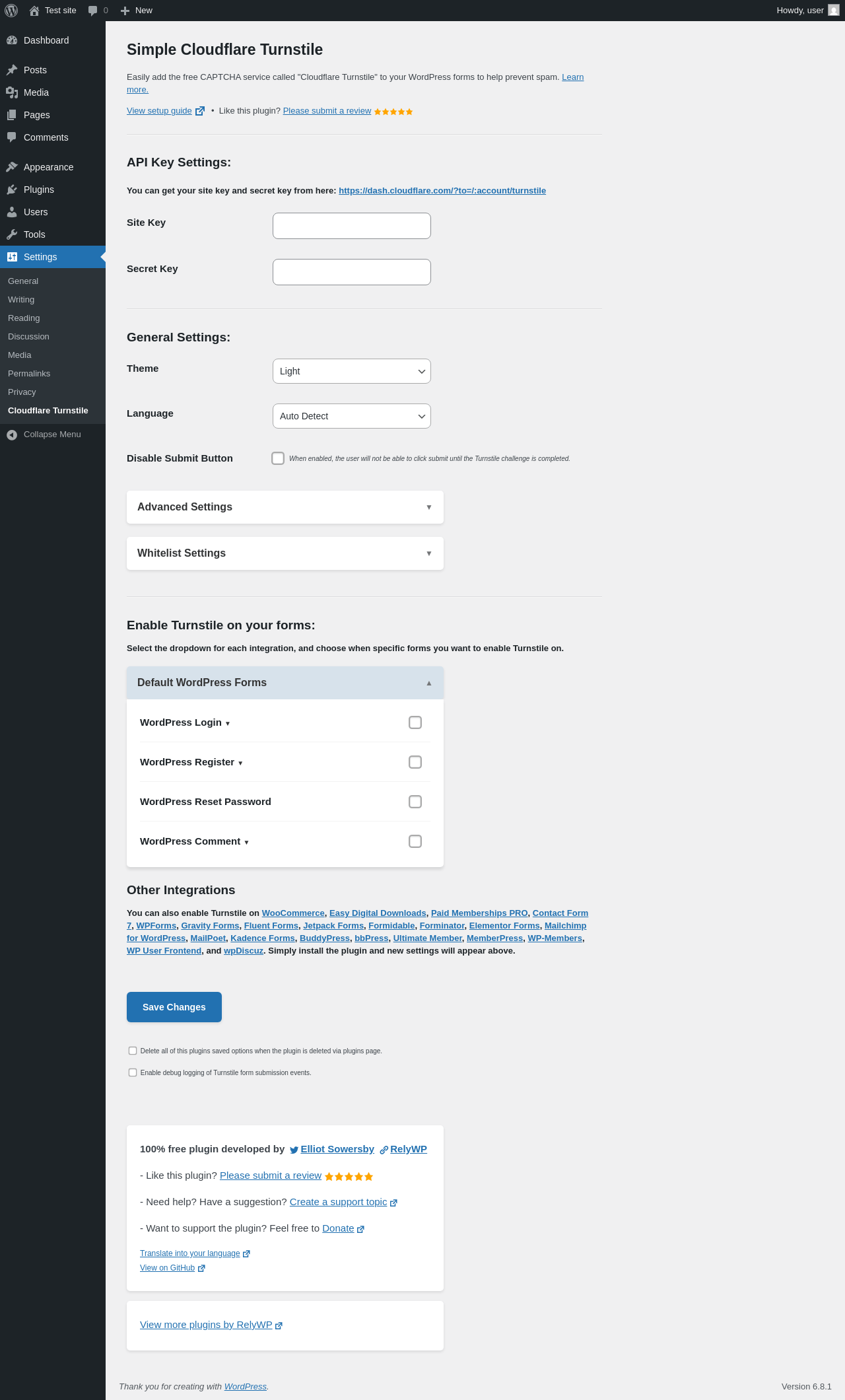Image resolution: width=845 pixels, height=1400 pixels.
Task: Click the Collapse Menu arrow icon
Action: (12, 435)
